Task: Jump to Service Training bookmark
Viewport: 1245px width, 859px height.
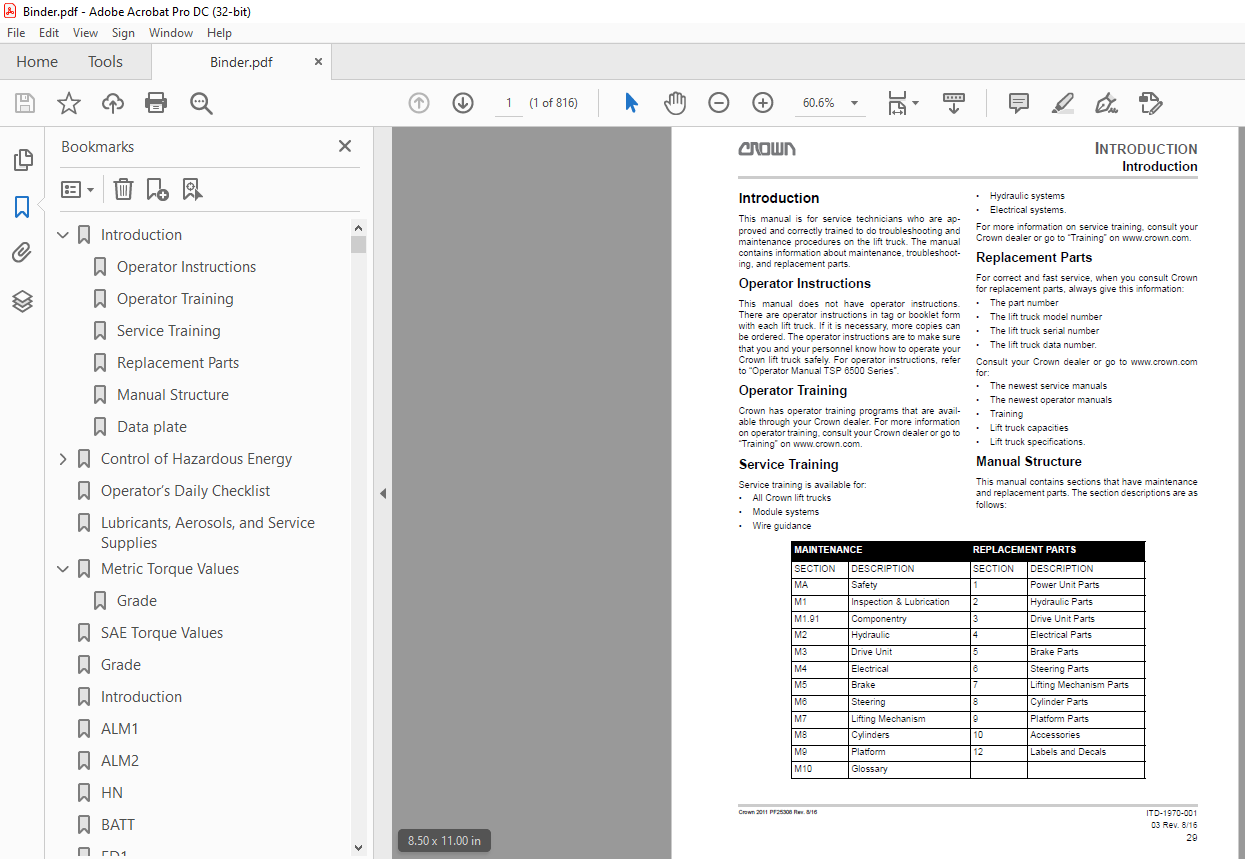Action: (x=168, y=331)
